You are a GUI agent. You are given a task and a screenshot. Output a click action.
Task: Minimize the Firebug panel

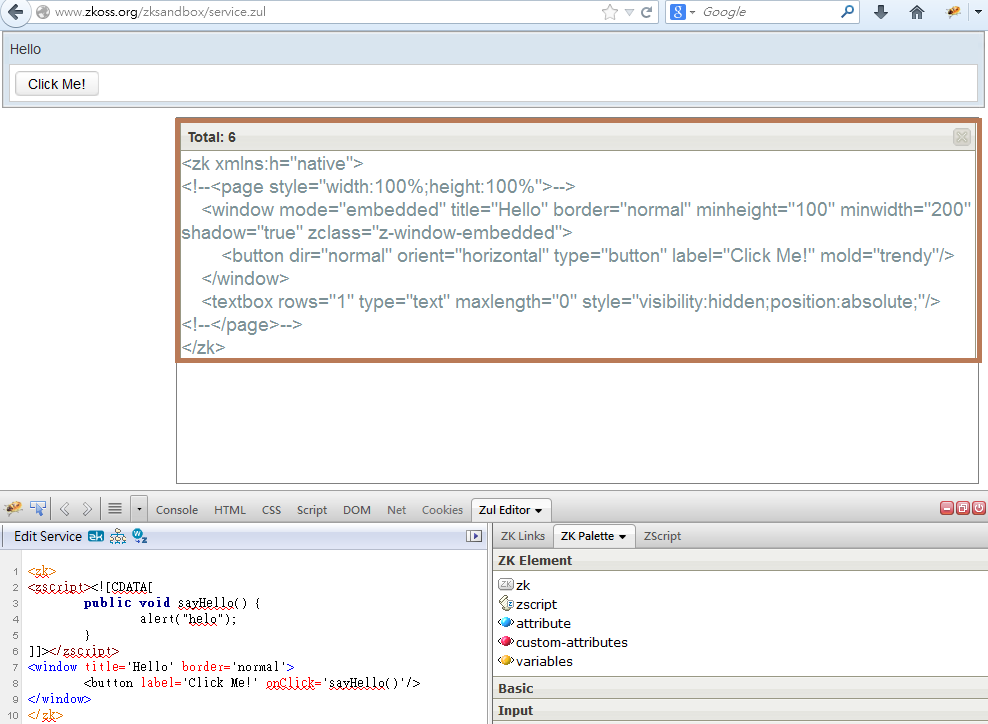coord(946,508)
